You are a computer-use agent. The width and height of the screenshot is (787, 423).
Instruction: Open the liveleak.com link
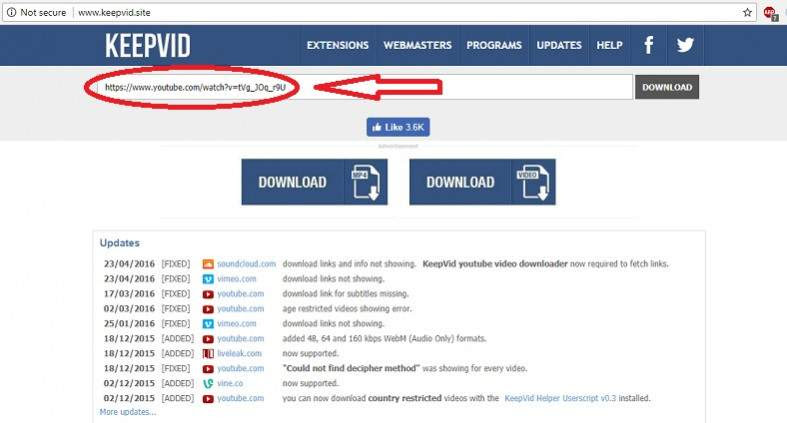[x=239, y=354]
